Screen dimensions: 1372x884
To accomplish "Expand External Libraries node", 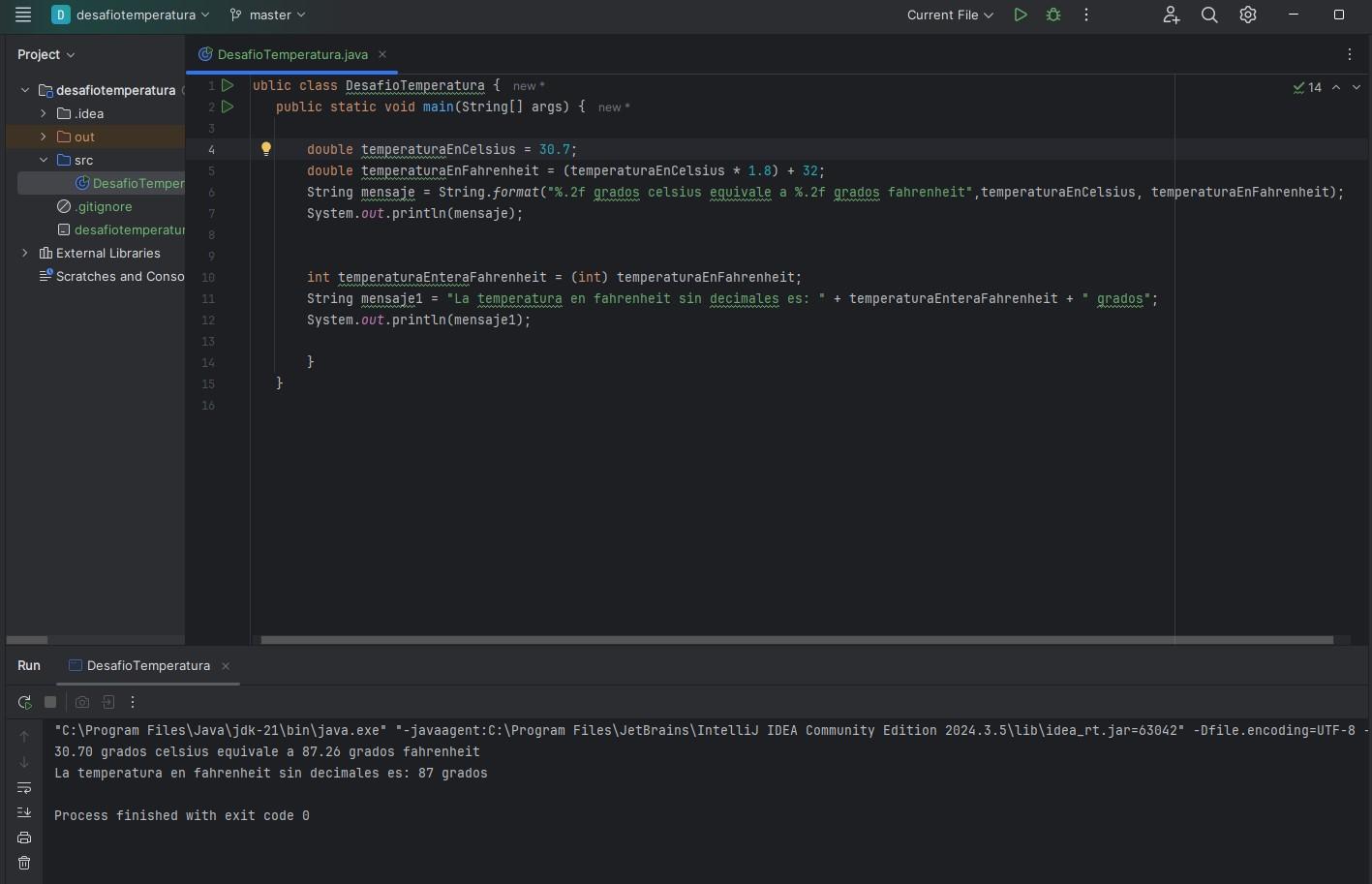I will pyautogui.click(x=25, y=253).
